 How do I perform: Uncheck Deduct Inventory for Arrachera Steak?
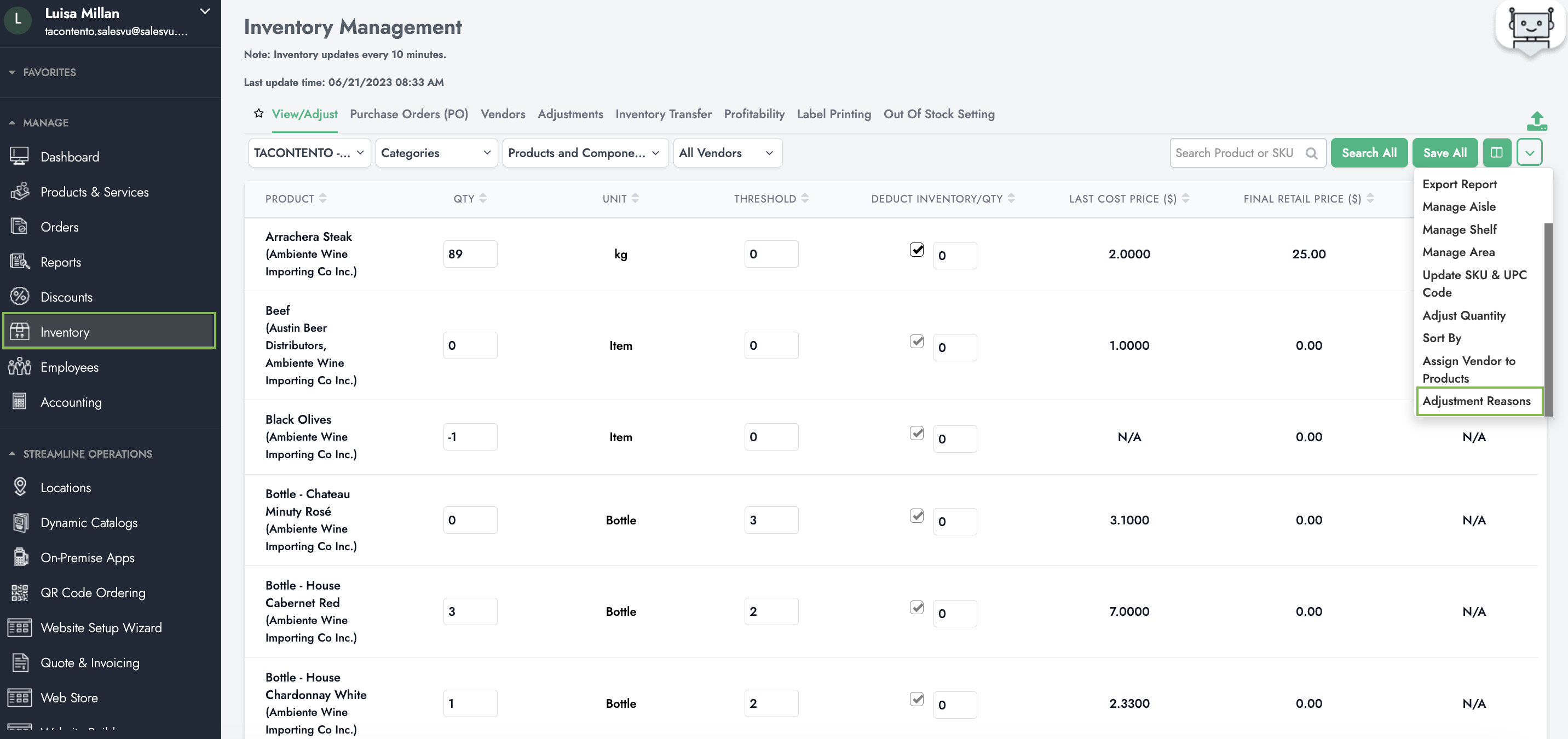pyautogui.click(x=916, y=250)
